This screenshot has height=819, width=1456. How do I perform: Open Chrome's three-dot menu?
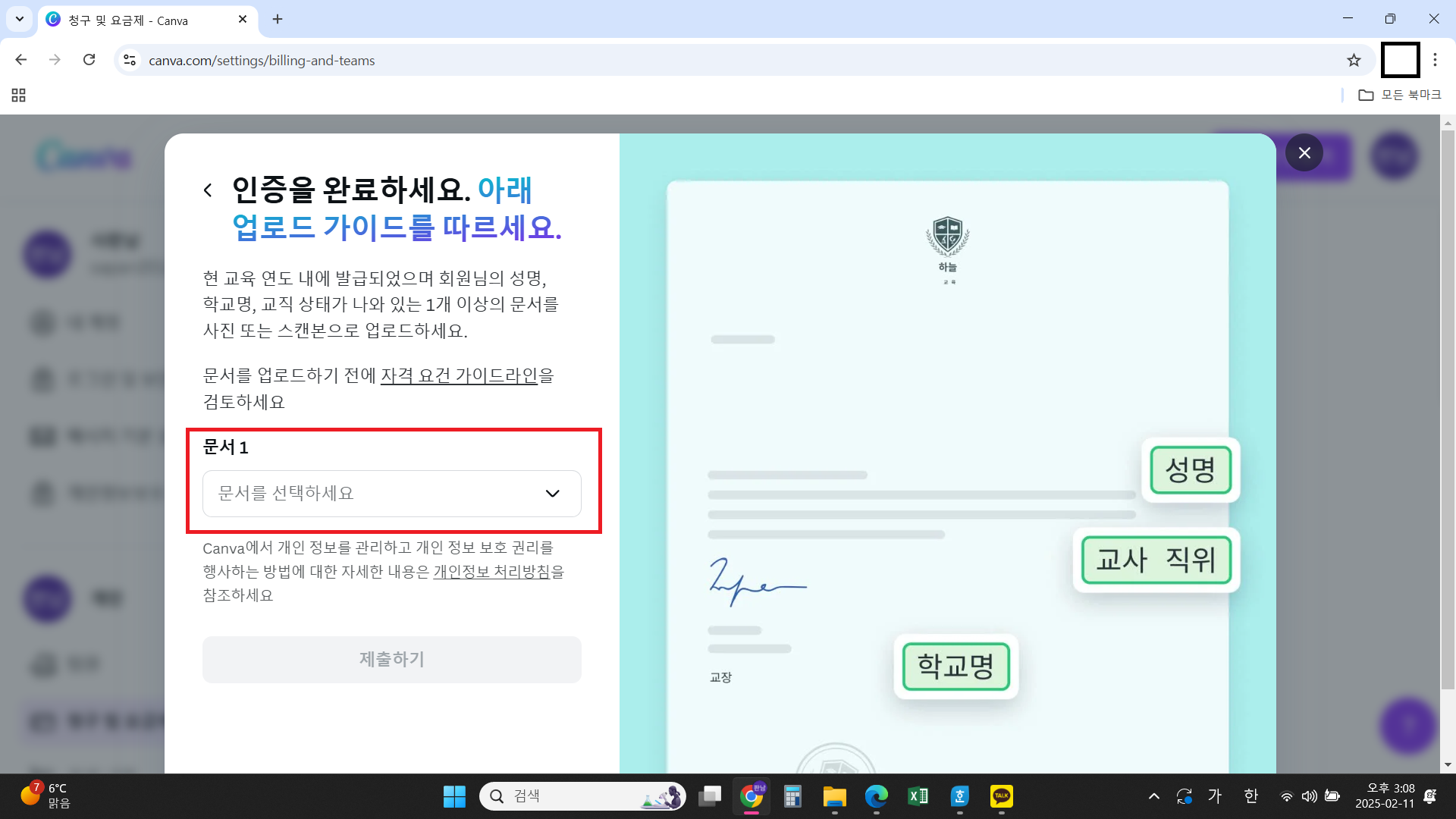(x=1436, y=60)
